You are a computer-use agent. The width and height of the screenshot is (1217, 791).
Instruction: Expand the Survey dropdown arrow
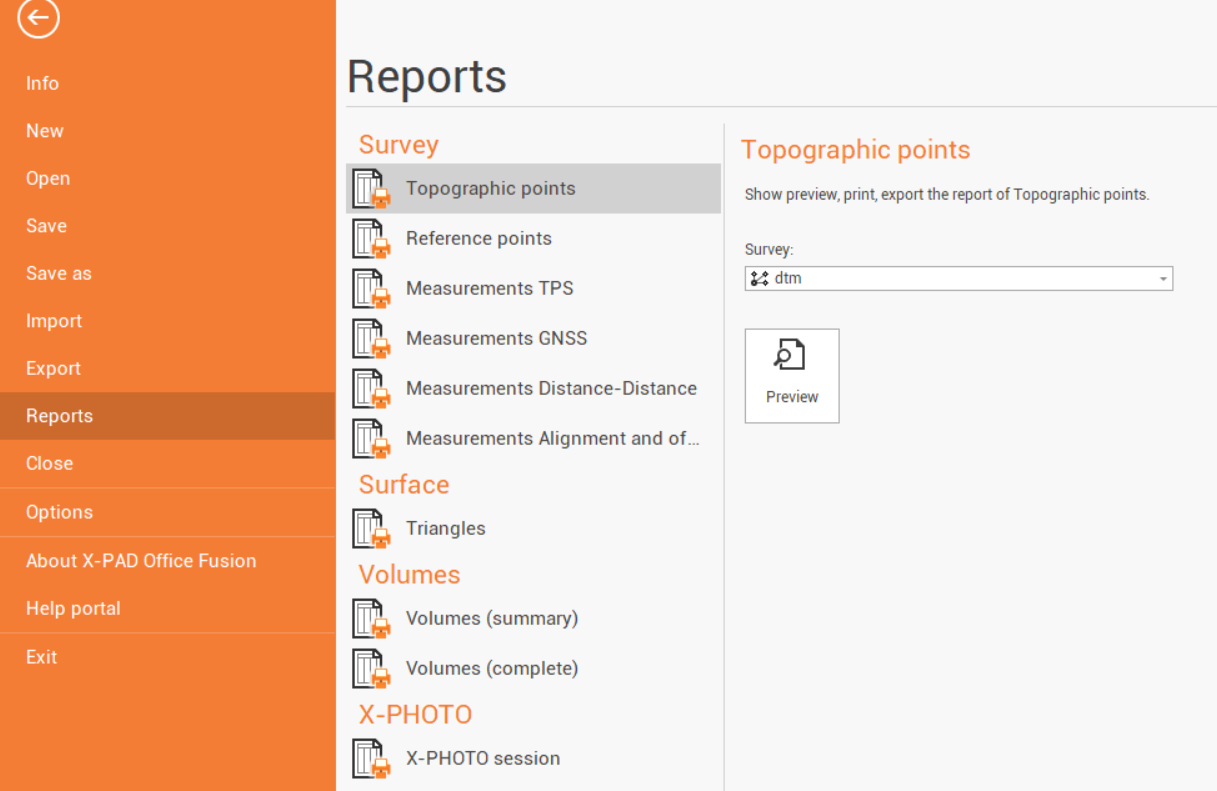point(1163,279)
